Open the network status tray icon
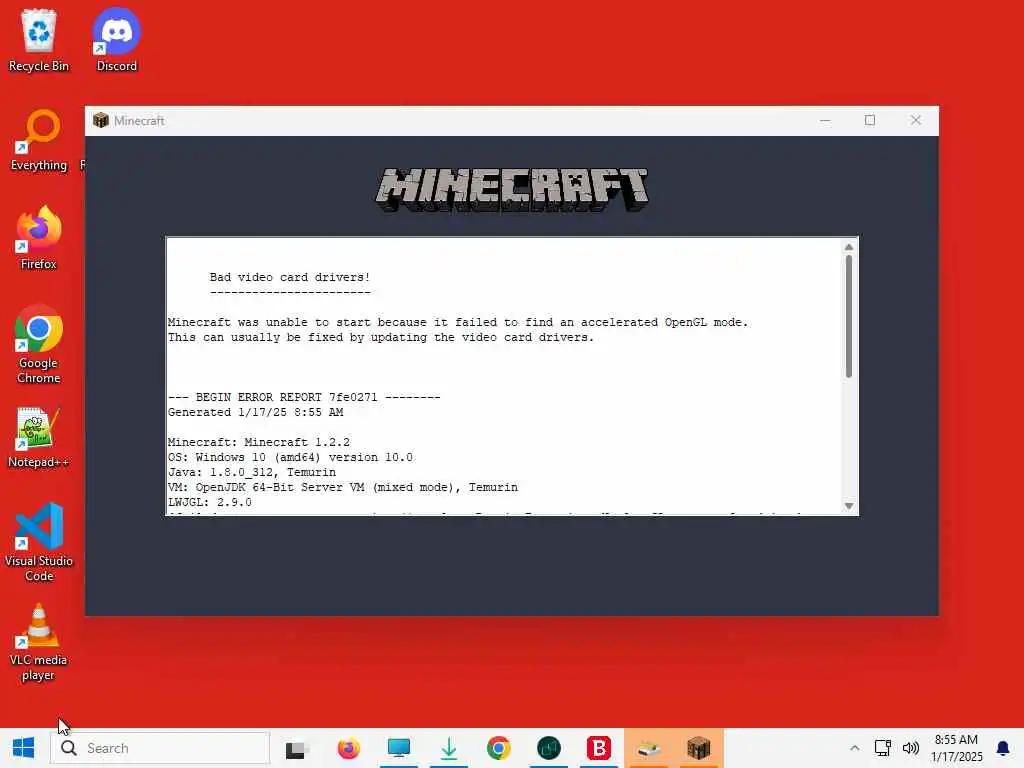Image resolution: width=1024 pixels, height=768 pixels. (882, 748)
